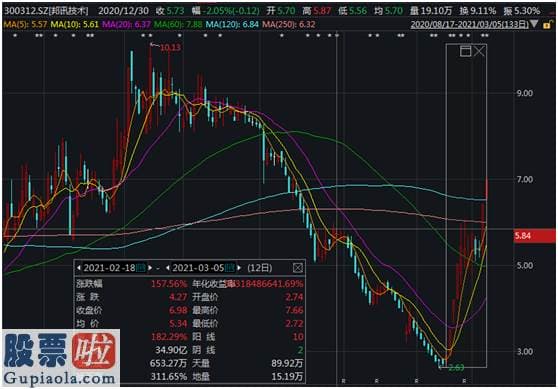558x389 pixels.
Task: Click the 2.69 low price marker
Action: click(x=456, y=368)
